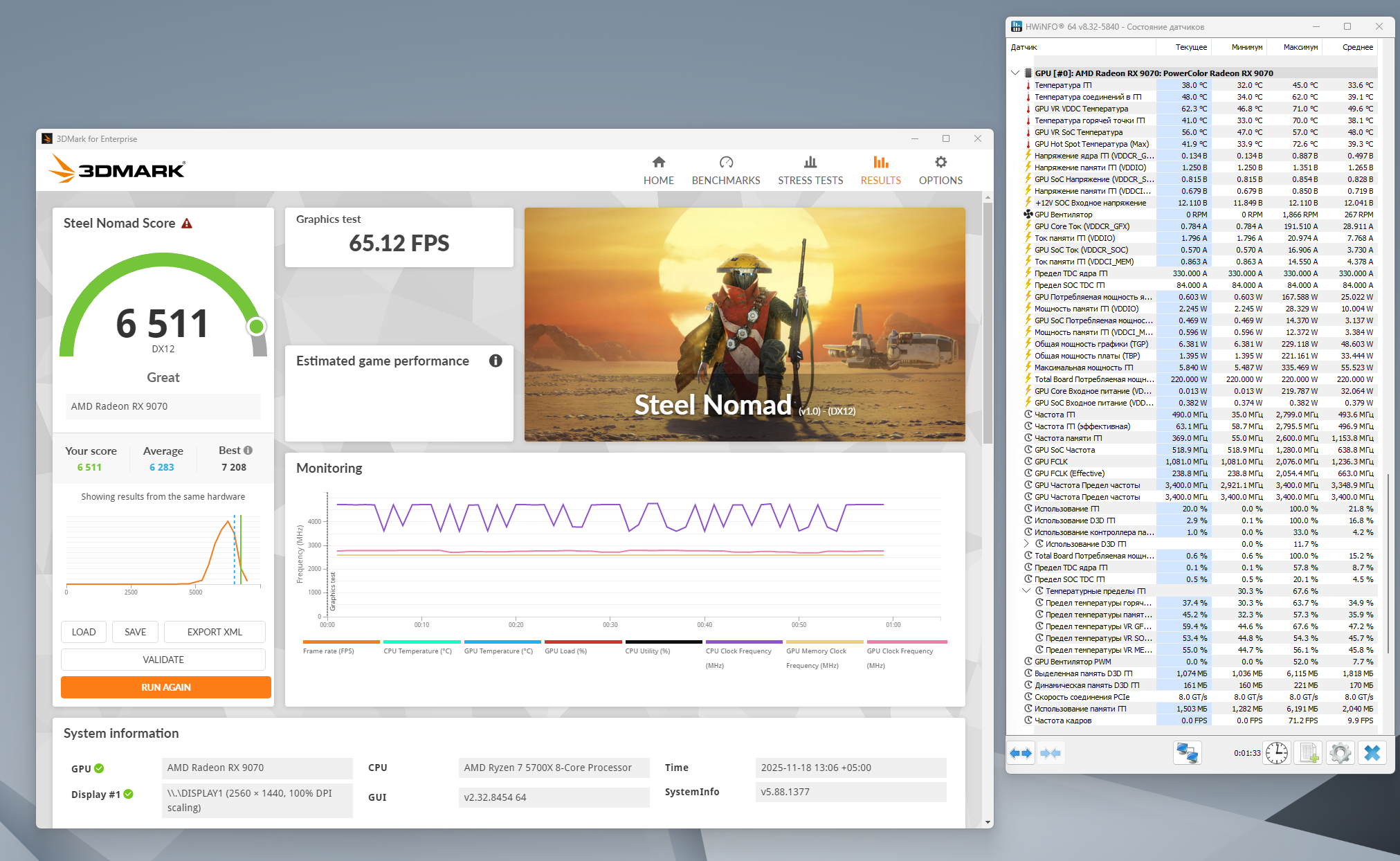
Task: Switch to the STRESS TESTS tab
Action: [x=810, y=170]
